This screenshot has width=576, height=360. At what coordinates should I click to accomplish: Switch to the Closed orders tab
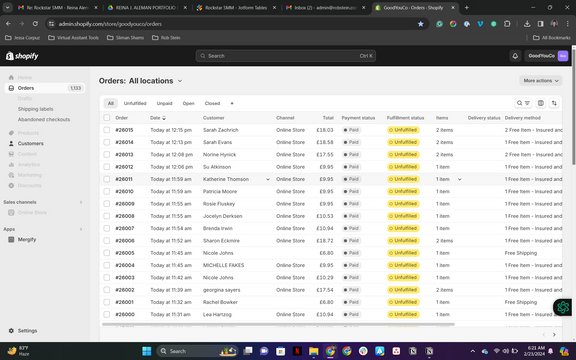[x=212, y=104]
